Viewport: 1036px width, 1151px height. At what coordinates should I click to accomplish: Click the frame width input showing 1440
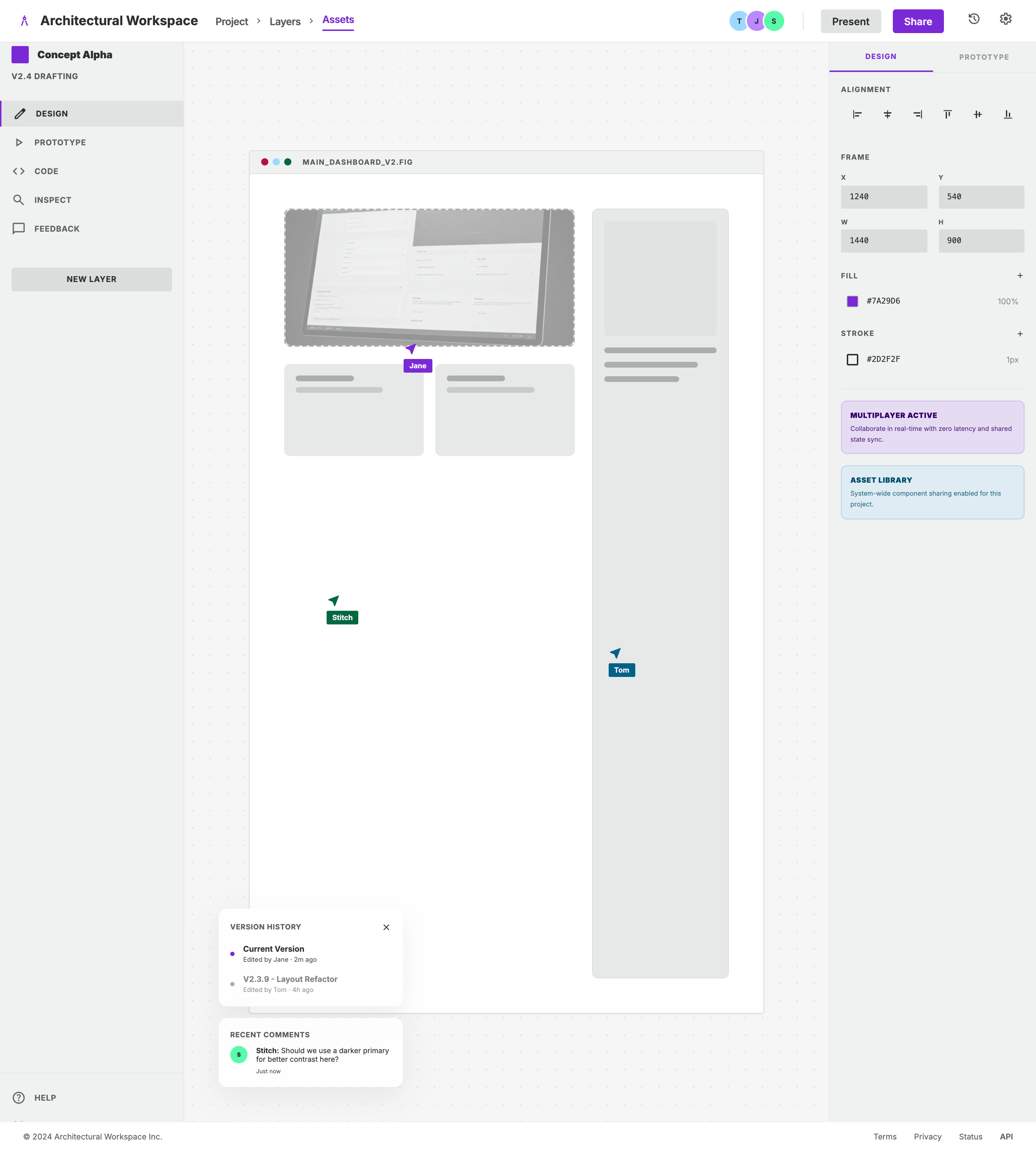(883, 240)
